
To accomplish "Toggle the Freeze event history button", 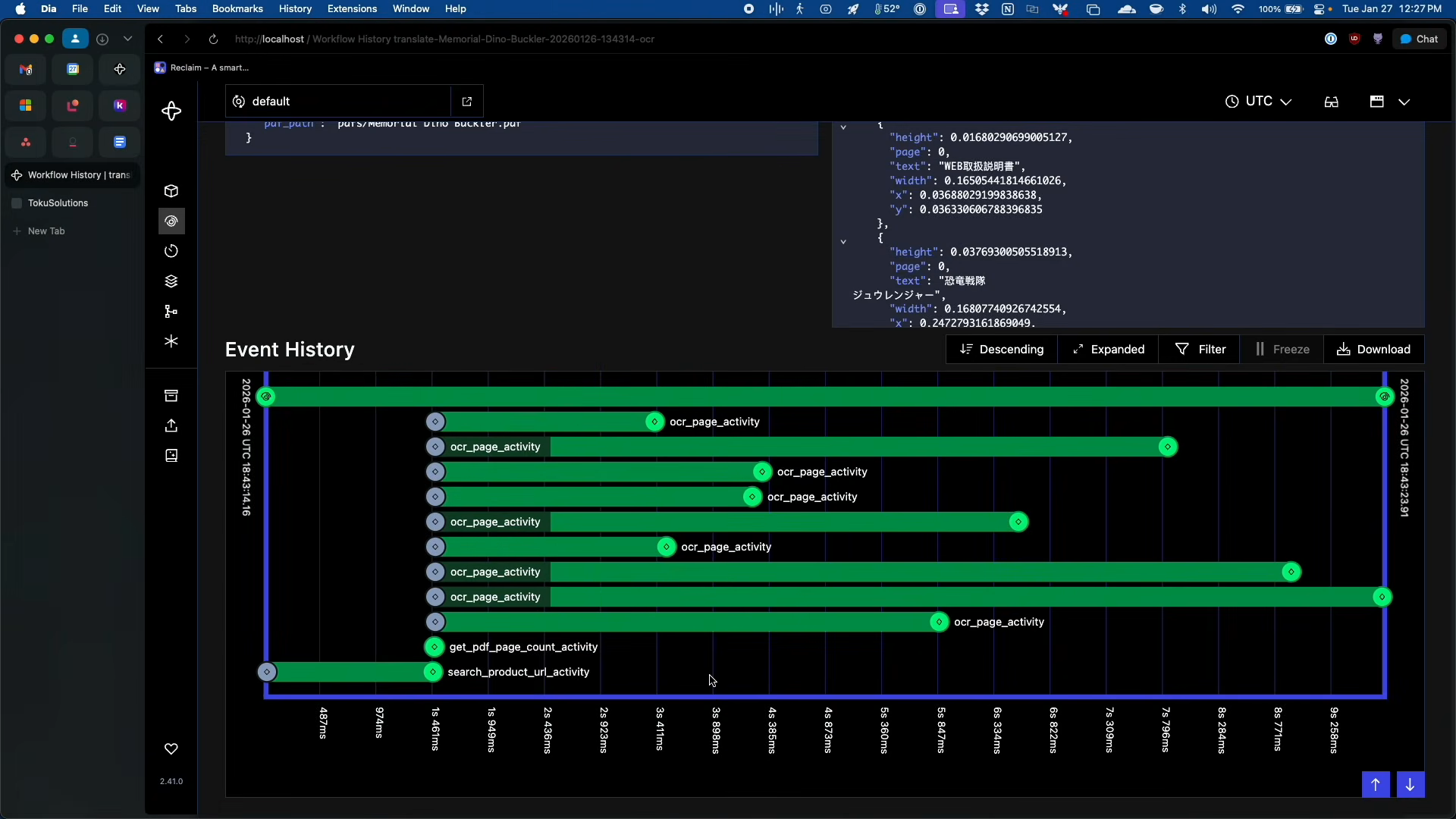I will pos(1282,350).
